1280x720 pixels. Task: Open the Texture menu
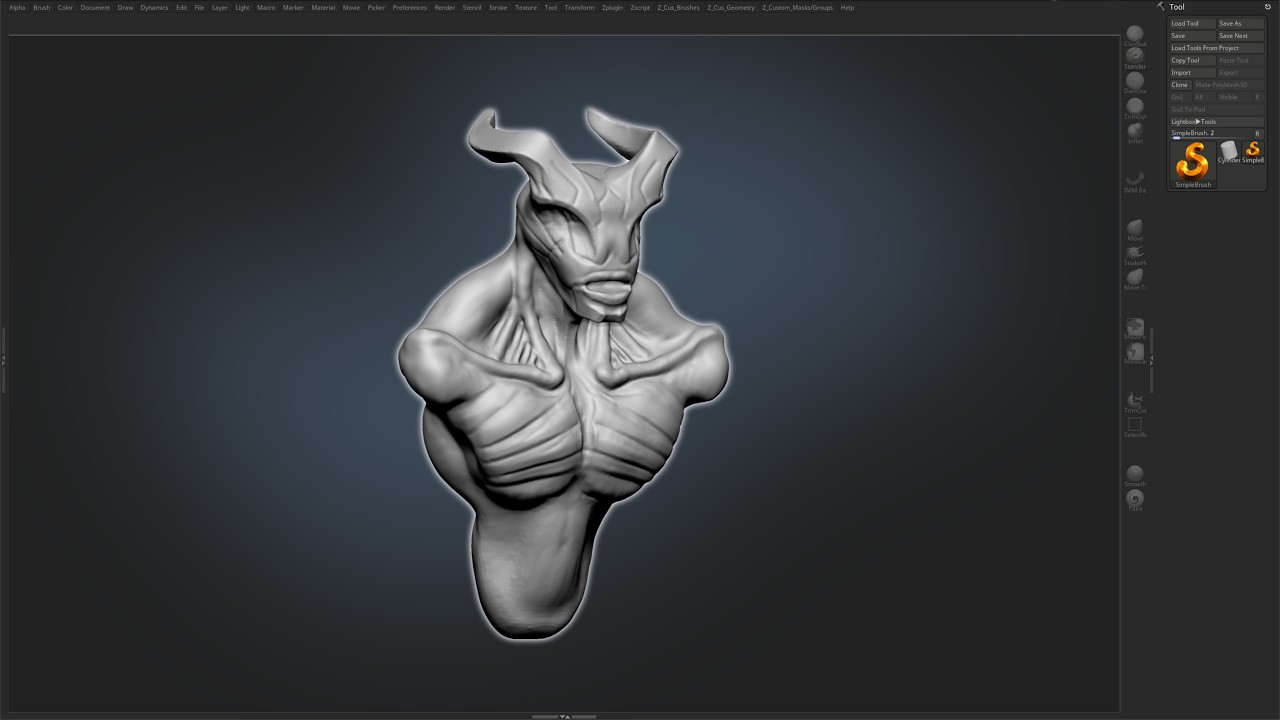tap(526, 7)
